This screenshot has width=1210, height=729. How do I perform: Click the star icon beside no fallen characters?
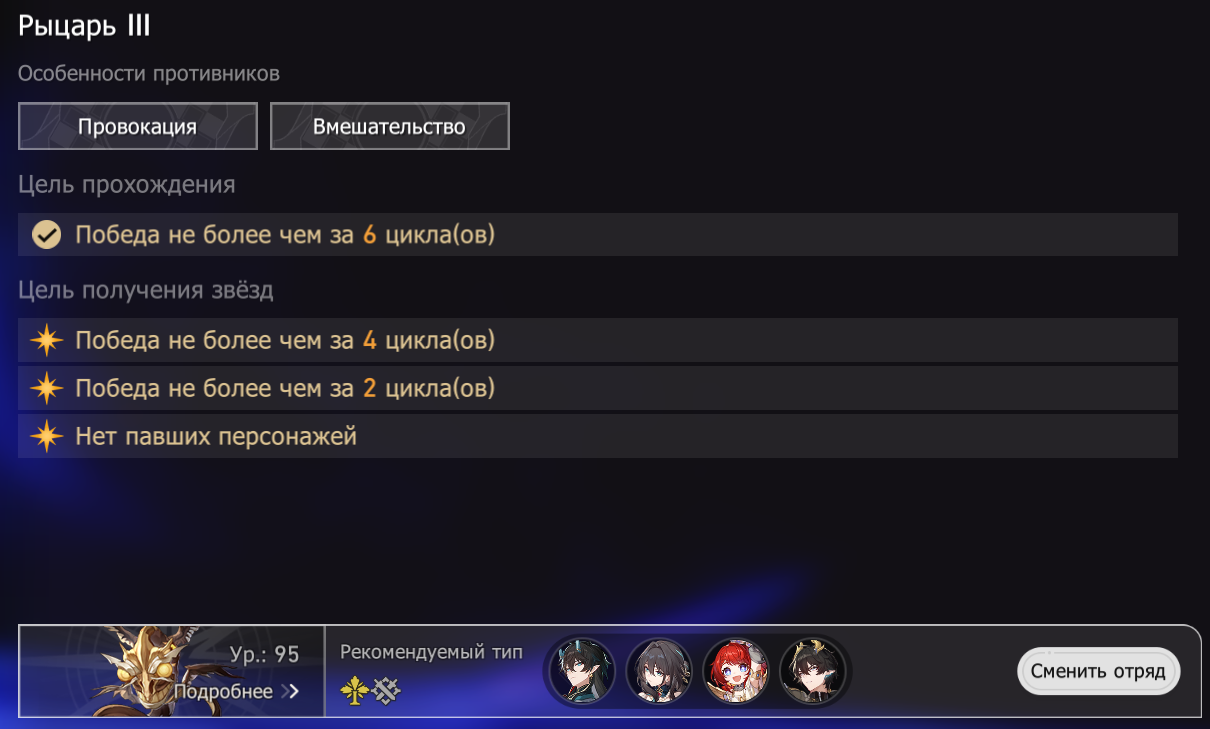(46, 436)
